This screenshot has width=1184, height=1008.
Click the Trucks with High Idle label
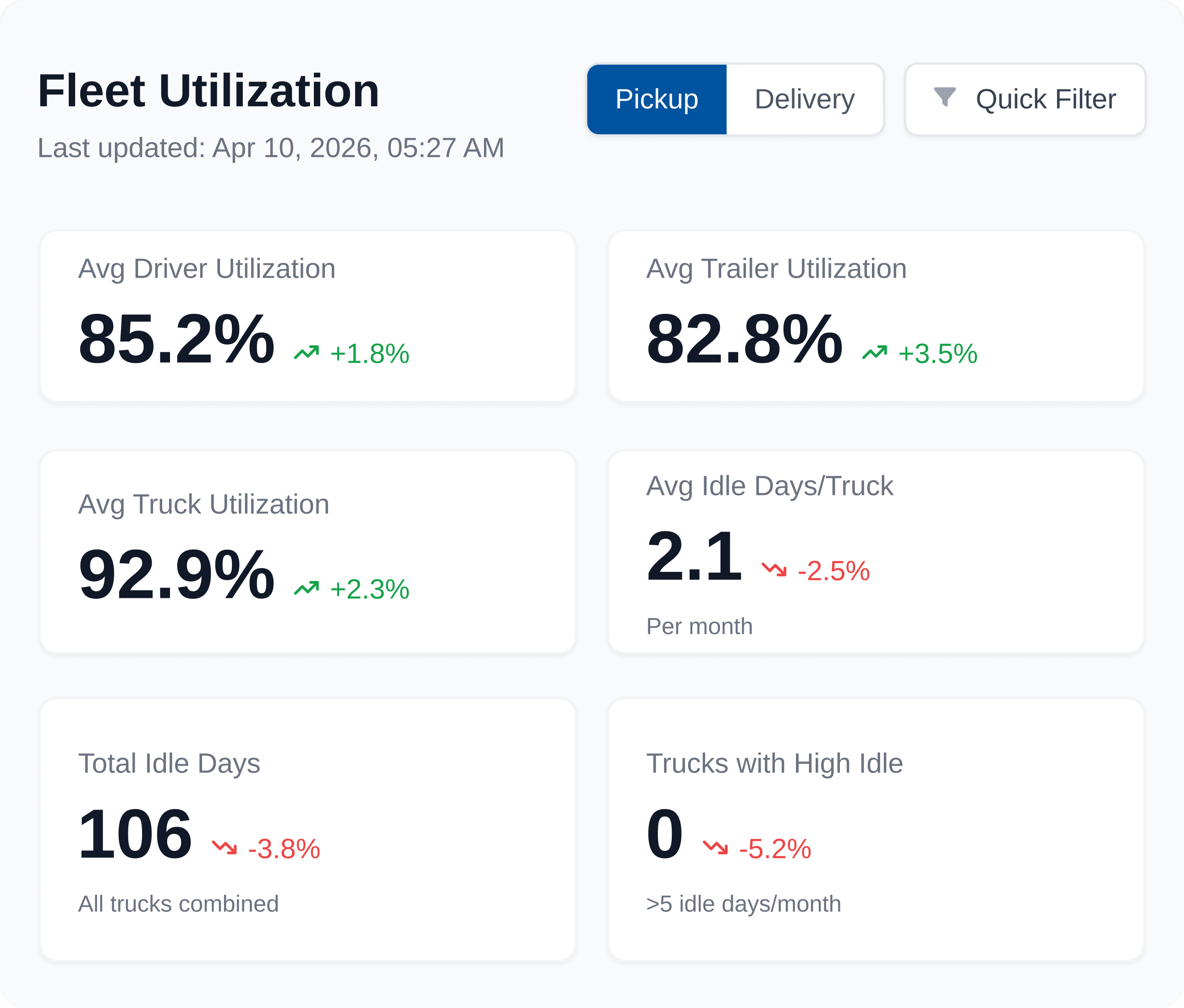click(774, 764)
